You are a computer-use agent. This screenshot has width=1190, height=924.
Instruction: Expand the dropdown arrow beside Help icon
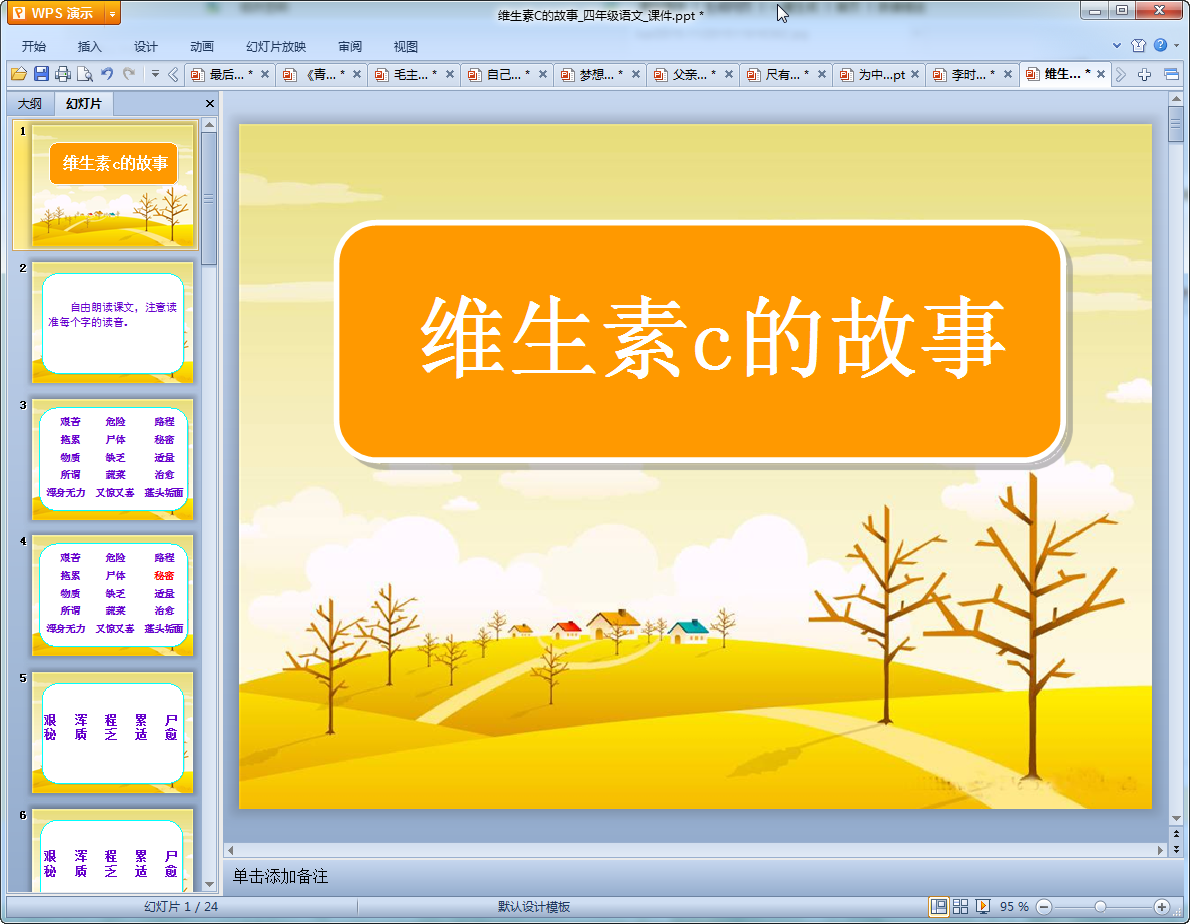1176,46
